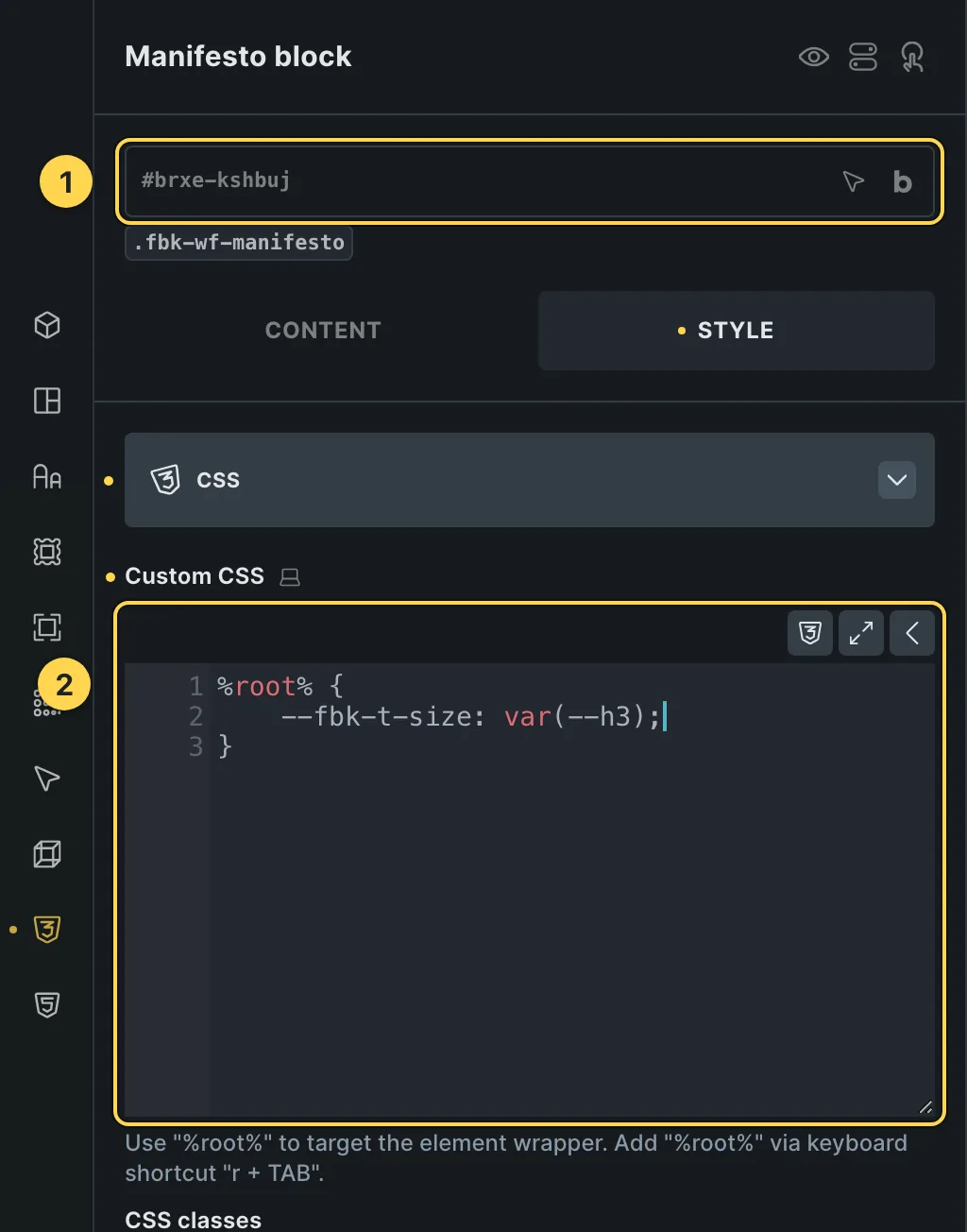Open the Border frame icon in the sidebar
The height and width of the screenshot is (1232, 967).
[x=47, y=627]
